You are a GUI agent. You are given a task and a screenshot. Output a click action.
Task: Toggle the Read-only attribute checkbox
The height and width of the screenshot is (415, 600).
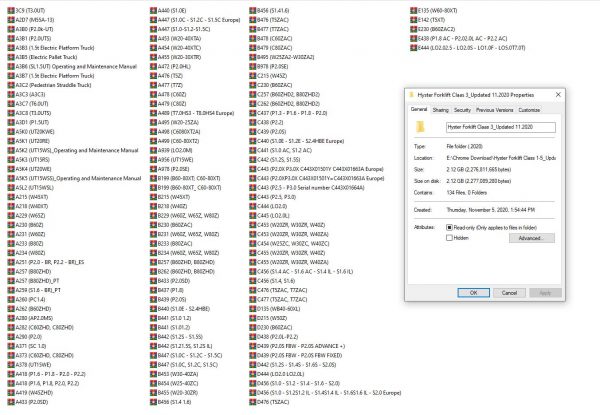point(450,228)
